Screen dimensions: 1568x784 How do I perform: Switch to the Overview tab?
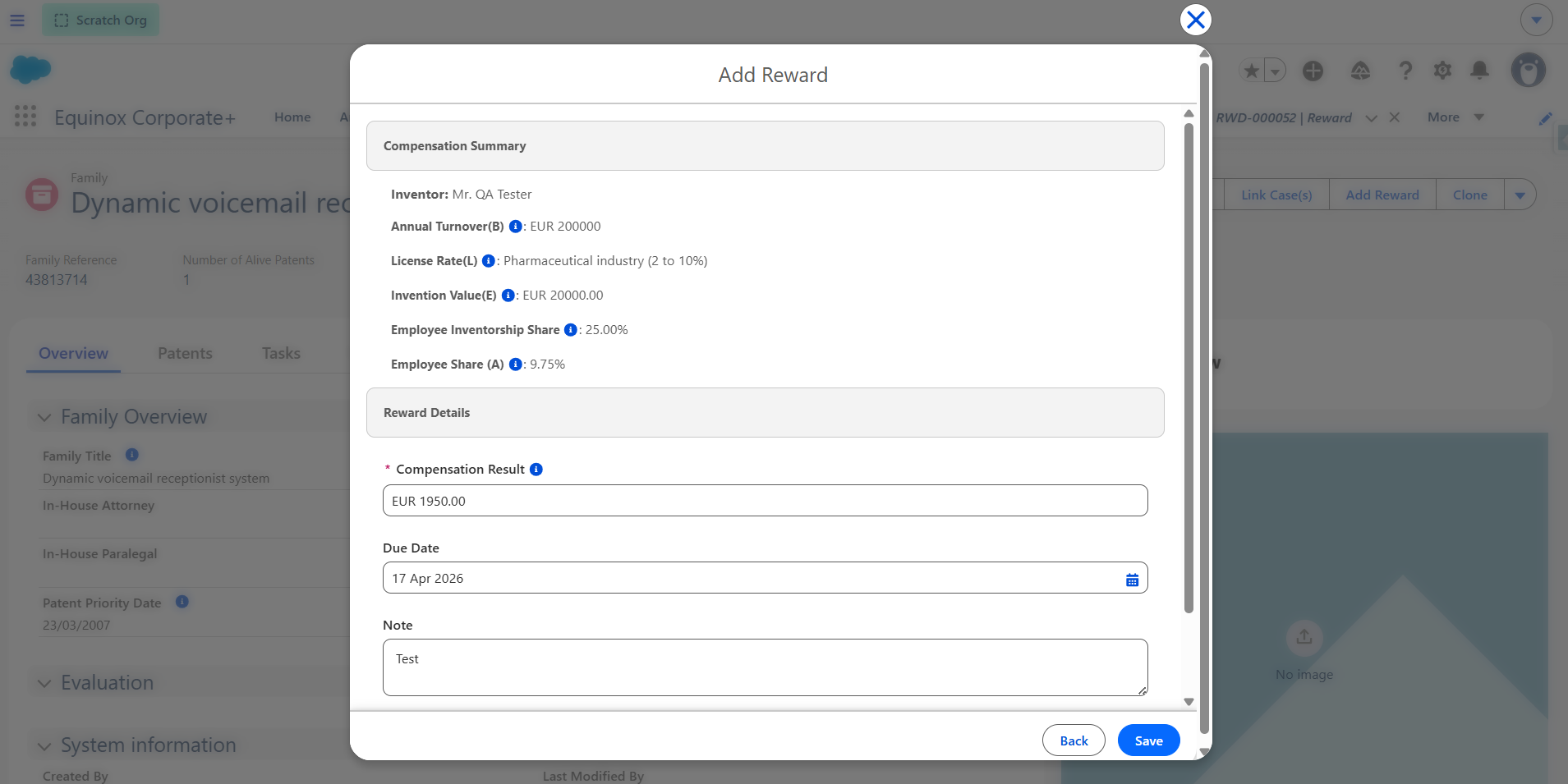click(x=73, y=354)
